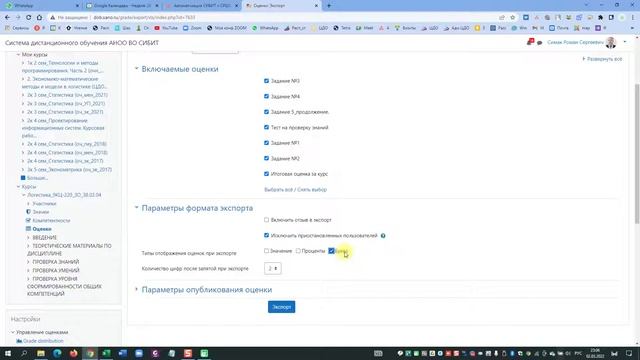Open the Участники item in course tree
Viewport: 640px width, 360px height.
pyautogui.click(x=44, y=203)
